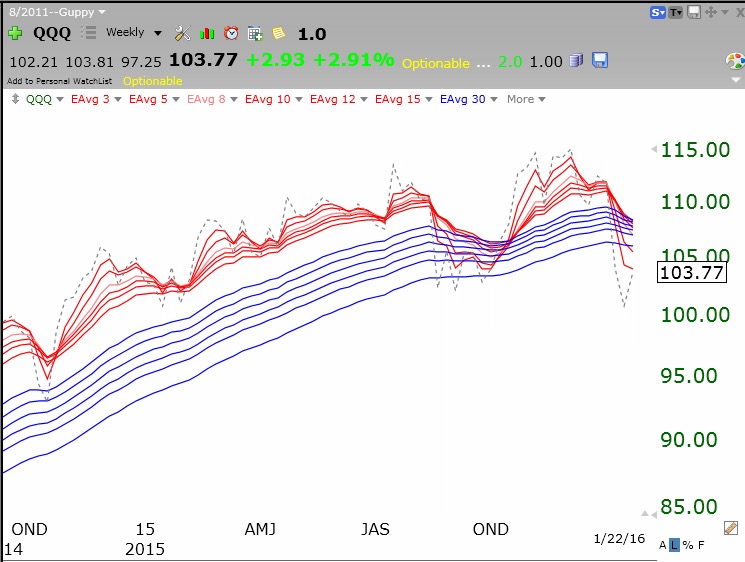The width and height of the screenshot is (745, 562).
Task: Toggle F scale option
Action: [701, 545]
